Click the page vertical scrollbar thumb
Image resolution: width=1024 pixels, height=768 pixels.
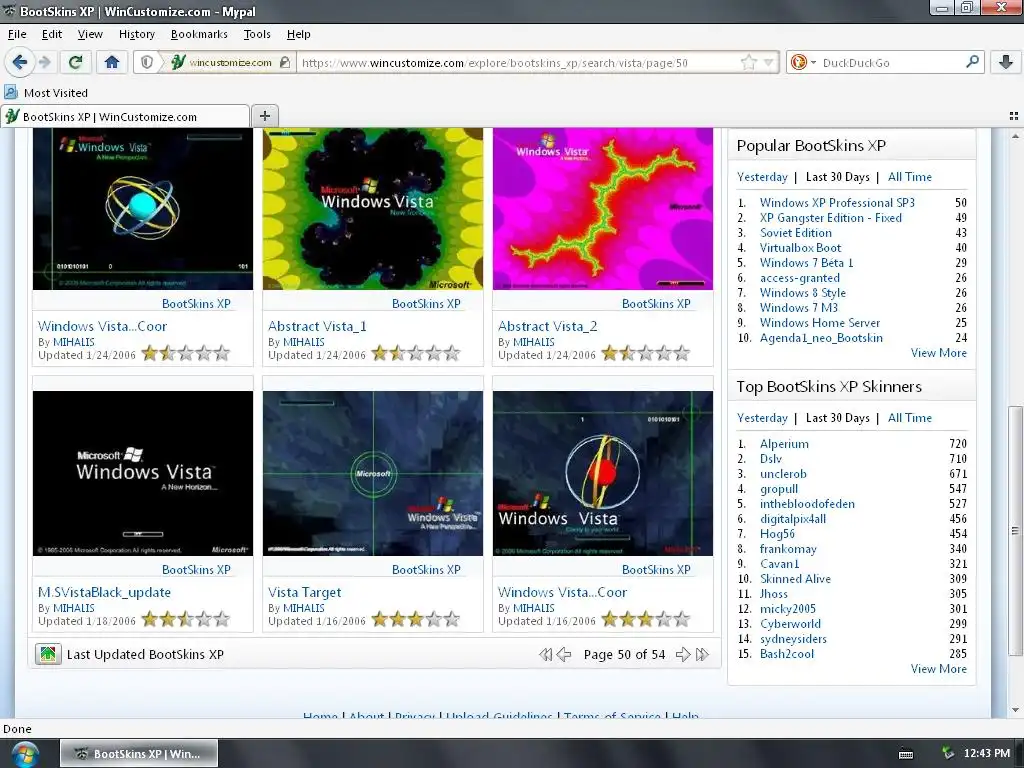1015,530
